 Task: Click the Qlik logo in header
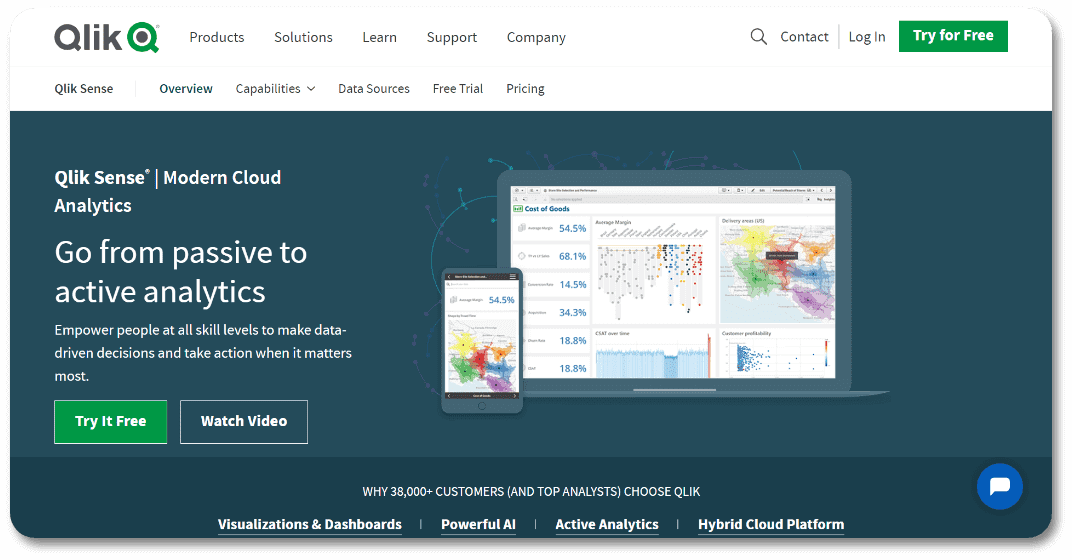pyautogui.click(x=107, y=38)
